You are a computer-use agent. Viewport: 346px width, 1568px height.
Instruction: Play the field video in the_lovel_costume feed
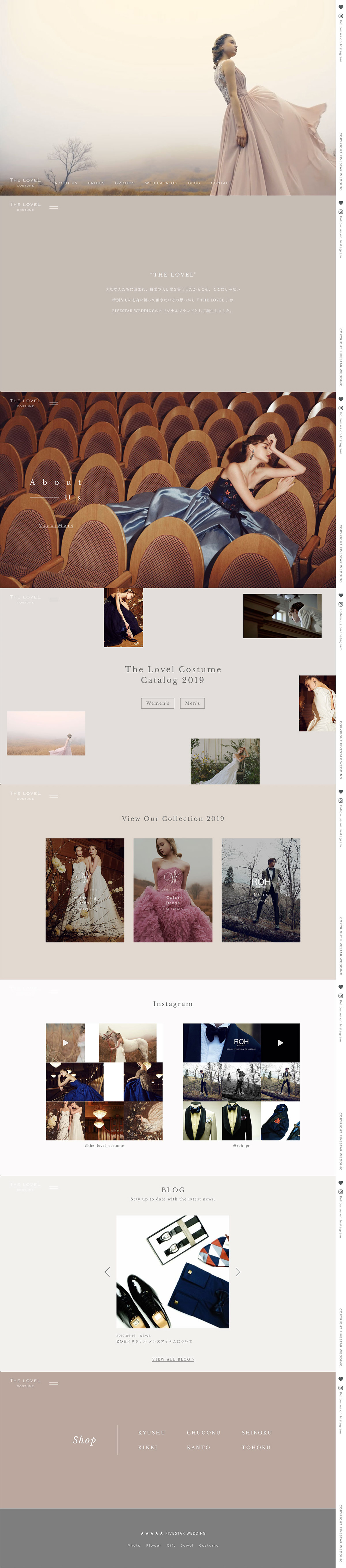(65, 1043)
